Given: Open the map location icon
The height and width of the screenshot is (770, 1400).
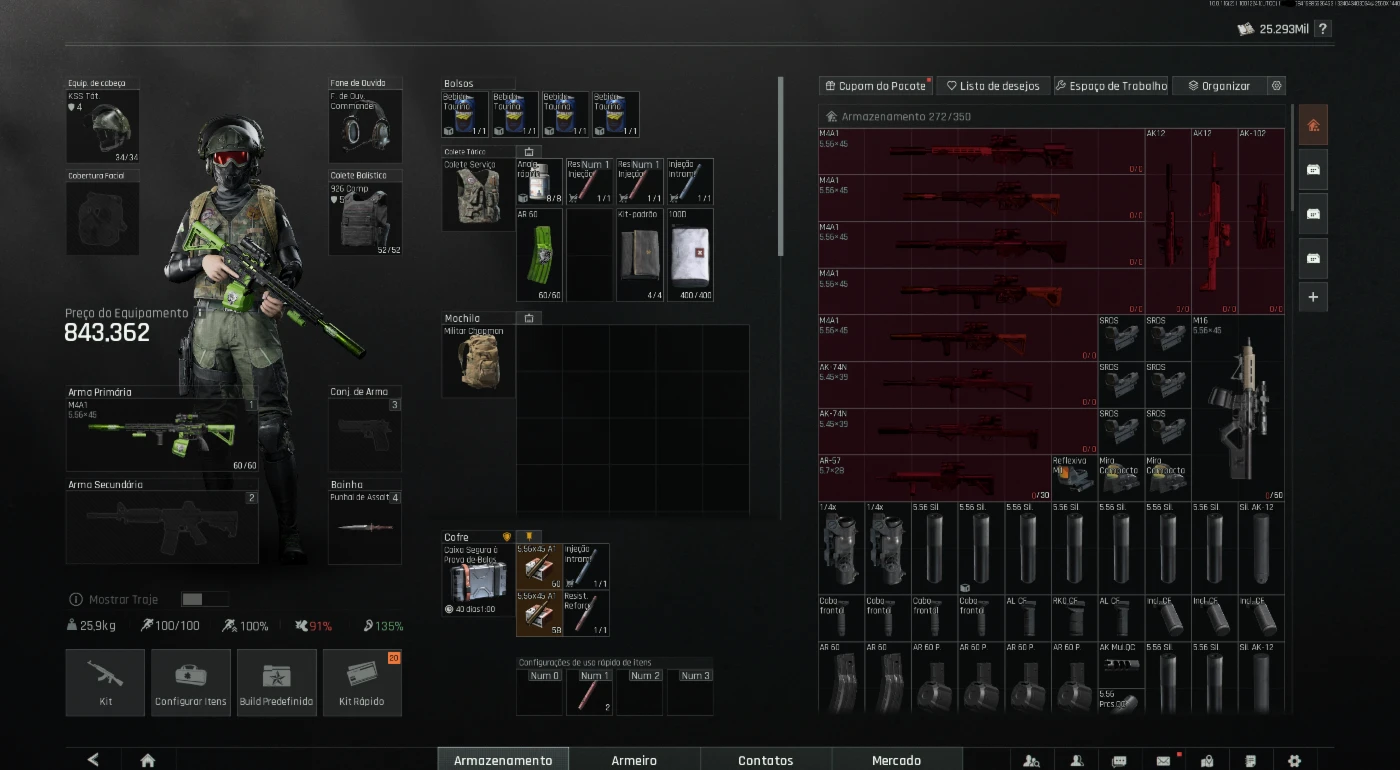Looking at the screenshot, I should [x=1207, y=760].
